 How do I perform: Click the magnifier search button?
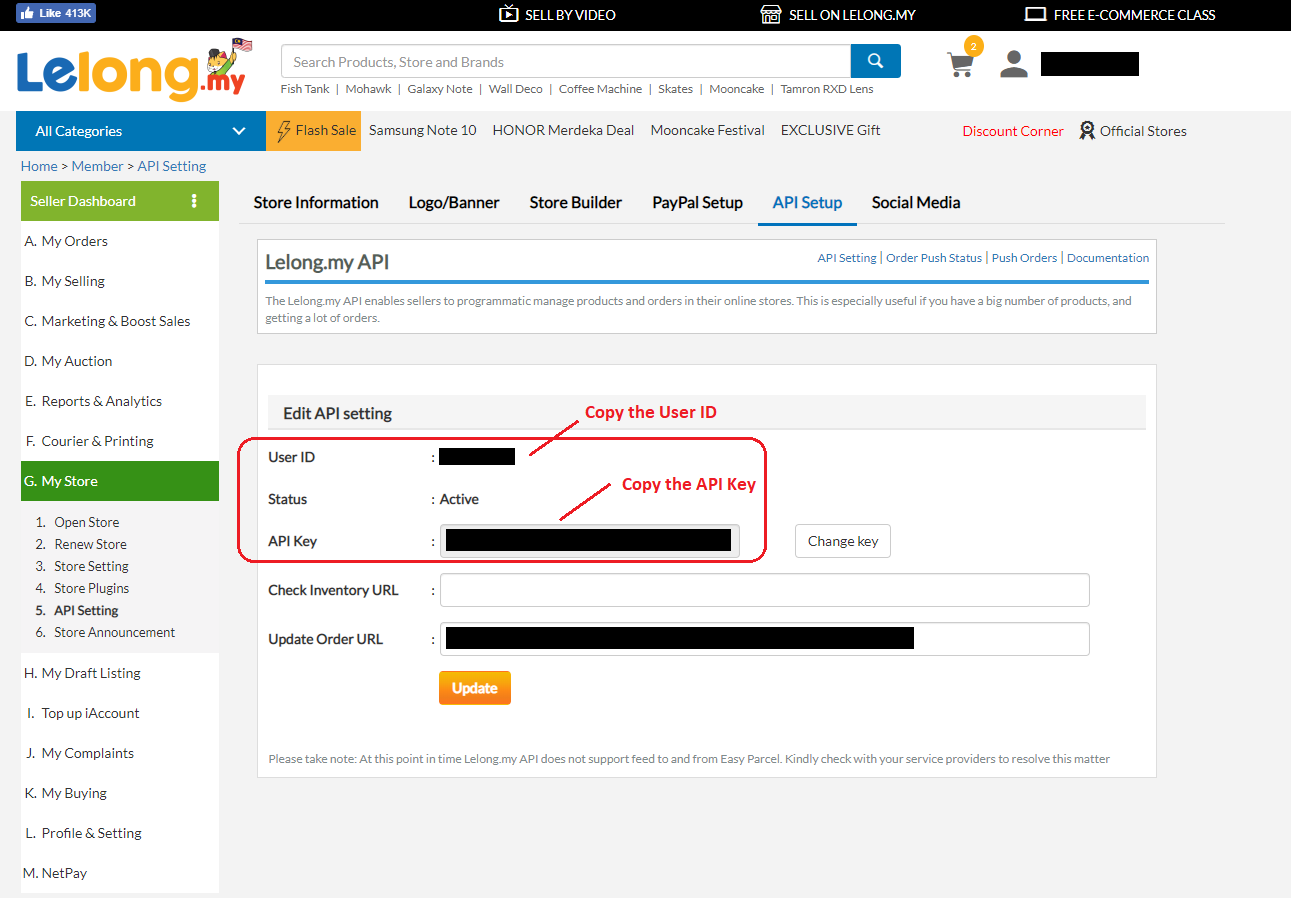875,61
